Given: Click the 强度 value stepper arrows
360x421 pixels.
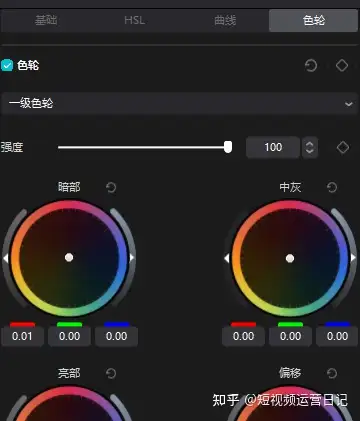Looking at the screenshot, I should (310, 147).
